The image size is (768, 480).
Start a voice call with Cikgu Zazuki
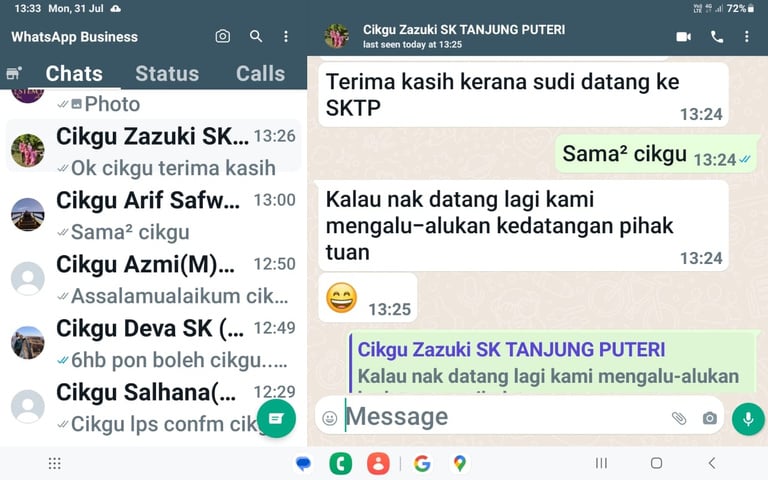tap(717, 37)
